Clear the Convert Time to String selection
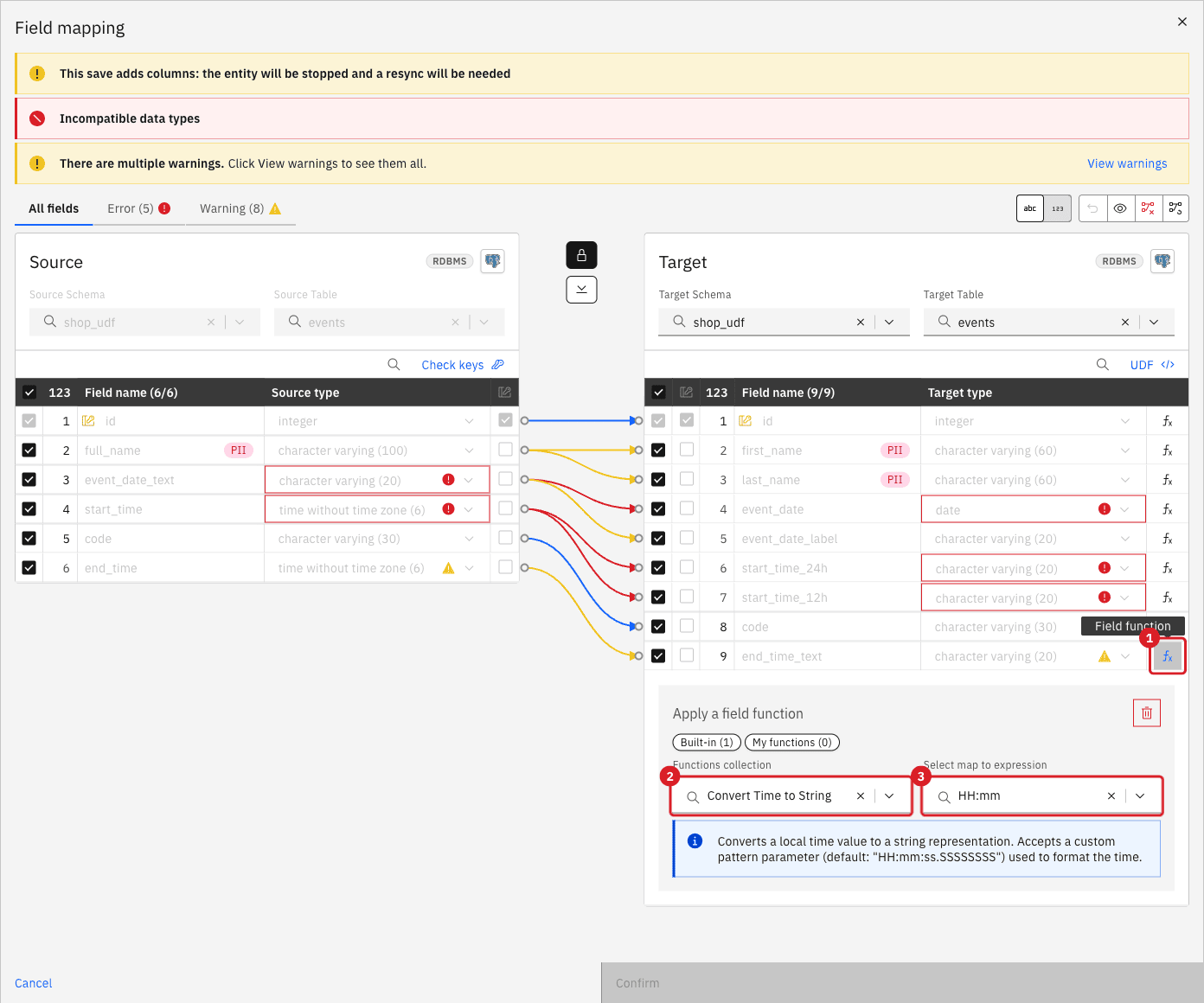 click(861, 796)
